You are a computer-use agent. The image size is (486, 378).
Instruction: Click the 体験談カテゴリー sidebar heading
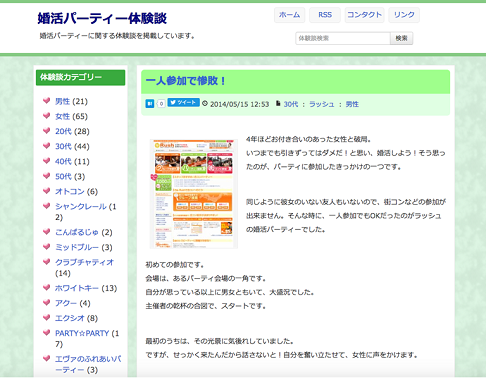coord(80,77)
